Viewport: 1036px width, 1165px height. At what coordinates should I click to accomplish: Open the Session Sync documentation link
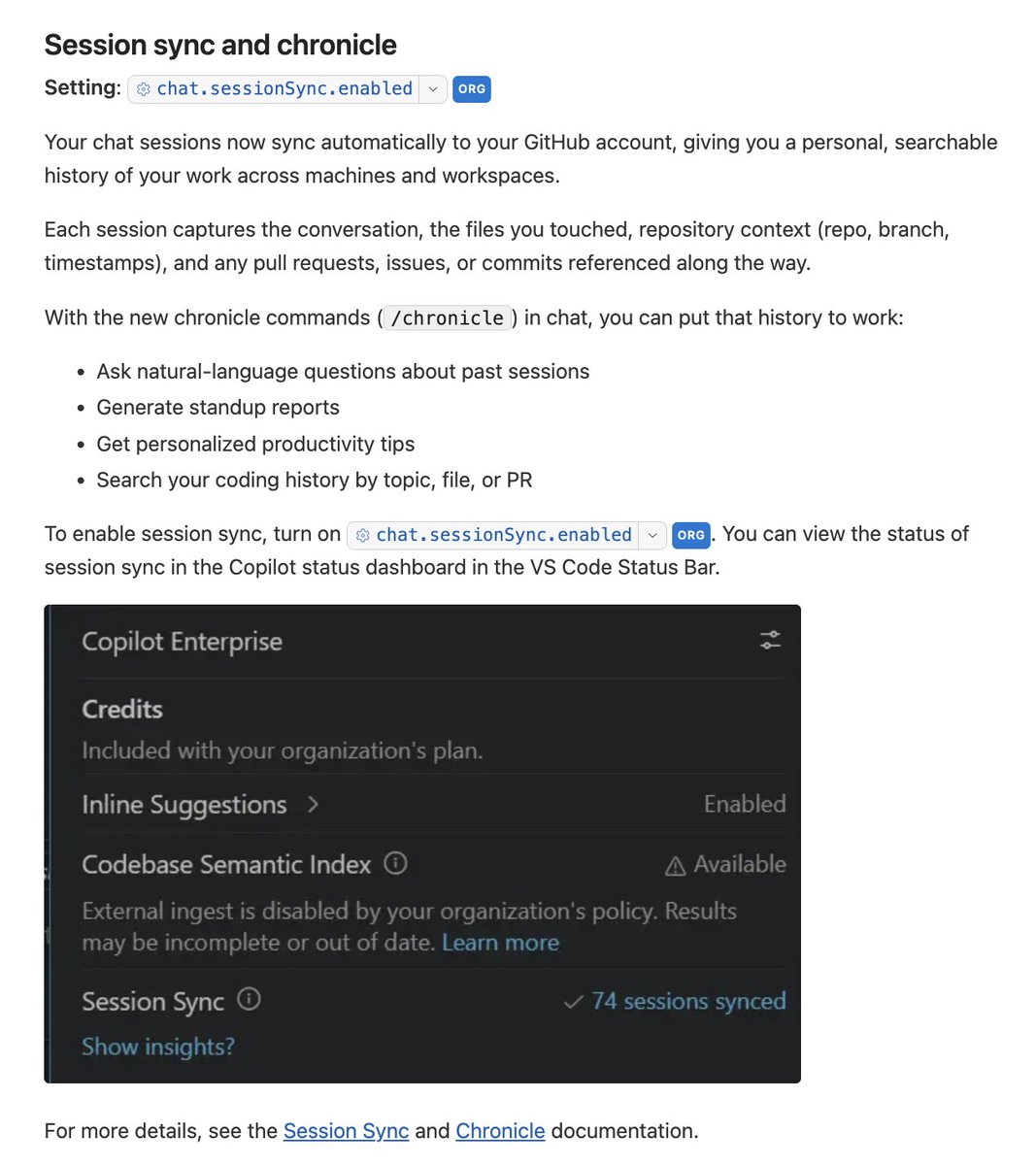[347, 1131]
